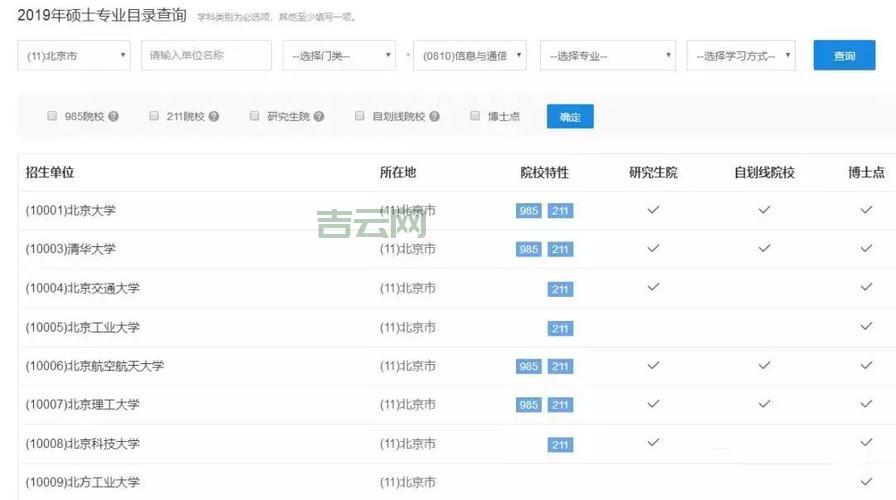Click the 自划线院校 checkmark in the 北京航空航天大学 row
Image resolution: width=896 pixels, height=500 pixels.
coord(764,365)
